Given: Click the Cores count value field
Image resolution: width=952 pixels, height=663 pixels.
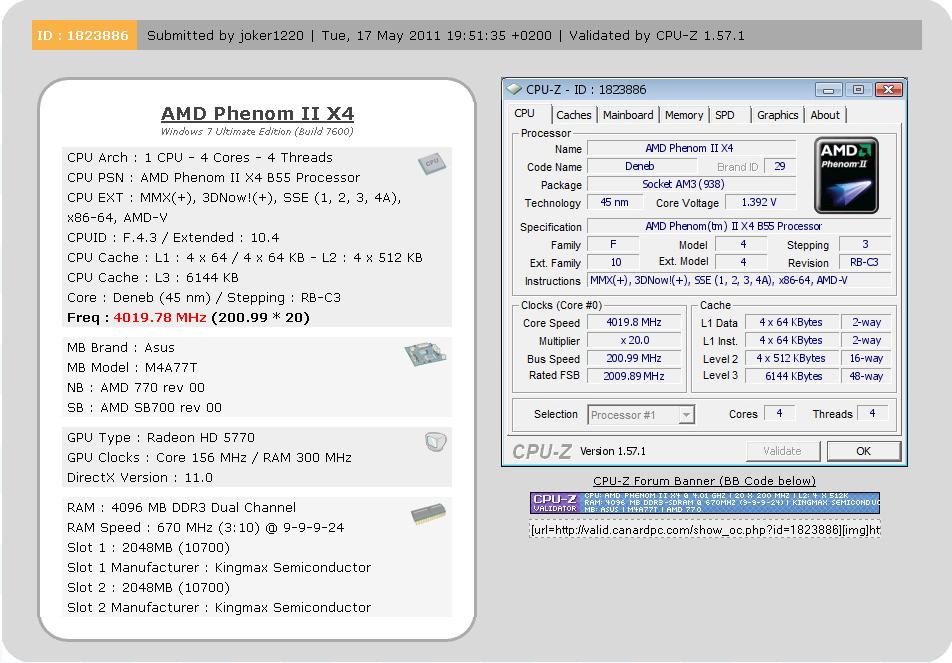Looking at the screenshot, I should (x=780, y=413).
